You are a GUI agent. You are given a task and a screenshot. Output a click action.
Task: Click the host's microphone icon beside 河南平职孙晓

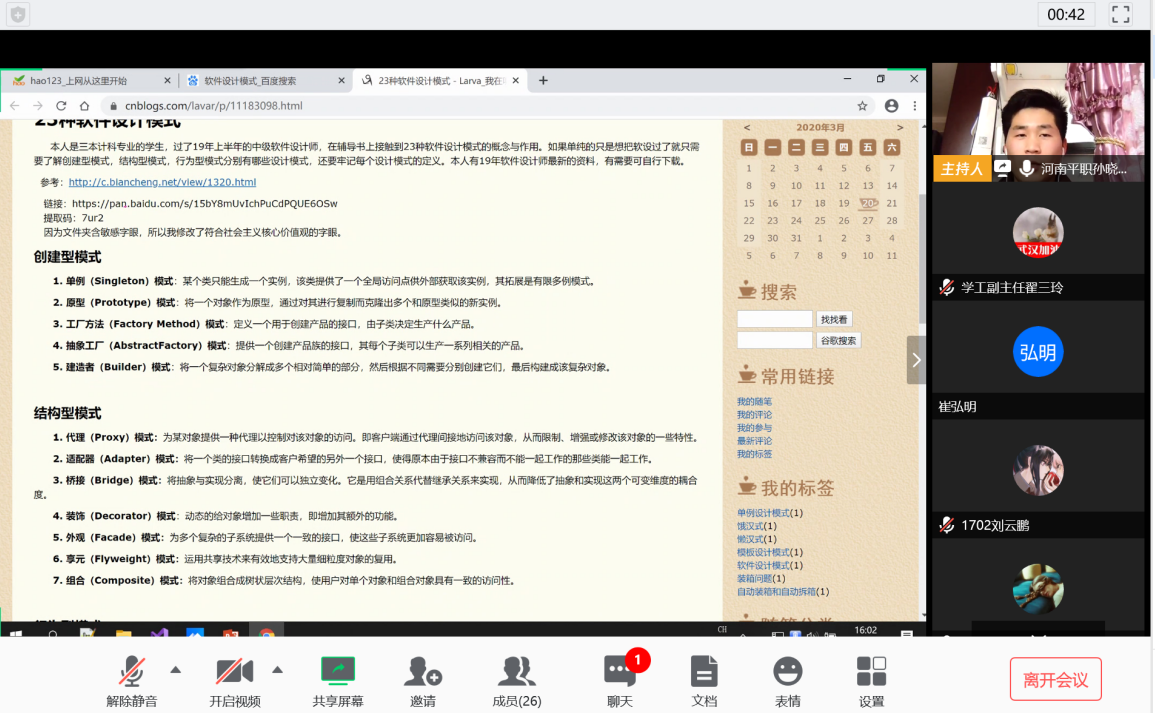[x=1026, y=169]
